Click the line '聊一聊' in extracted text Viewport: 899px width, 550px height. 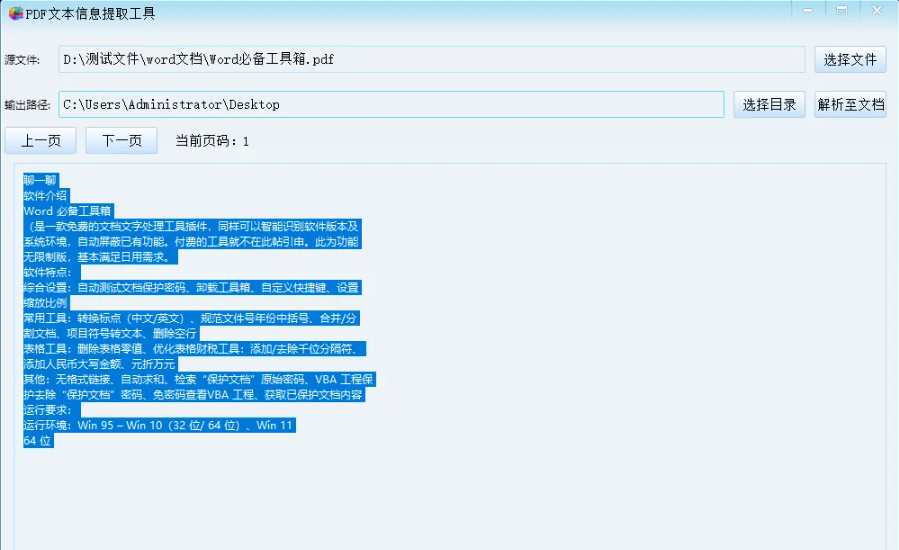pyautogui.click(x=40, y=180)
